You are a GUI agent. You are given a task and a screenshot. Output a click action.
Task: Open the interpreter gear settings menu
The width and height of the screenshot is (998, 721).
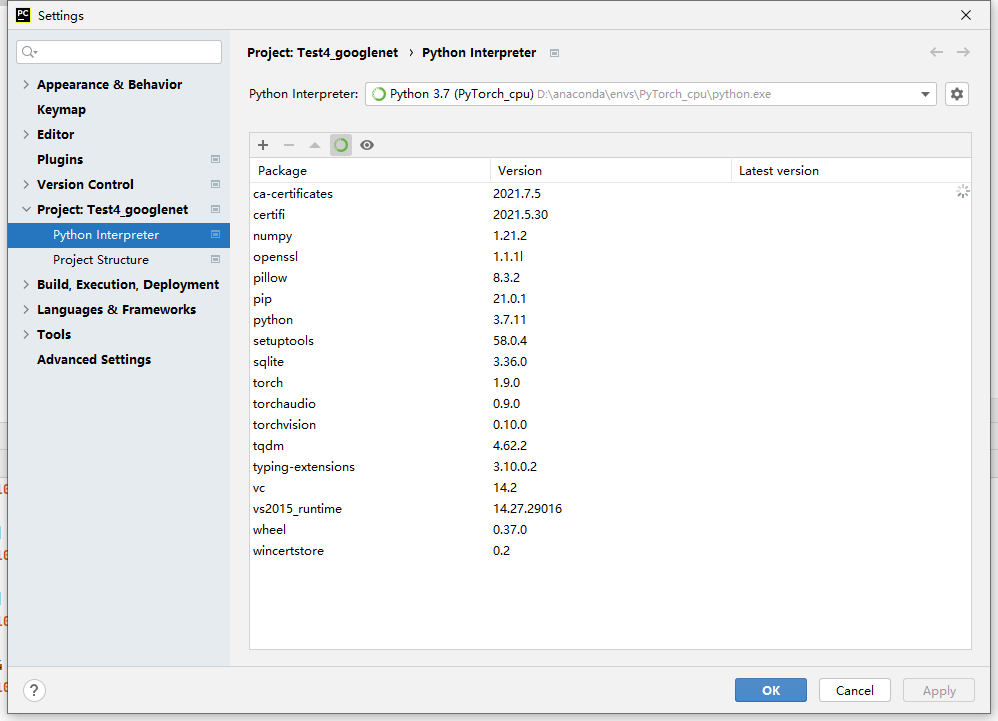click(957, 94)
